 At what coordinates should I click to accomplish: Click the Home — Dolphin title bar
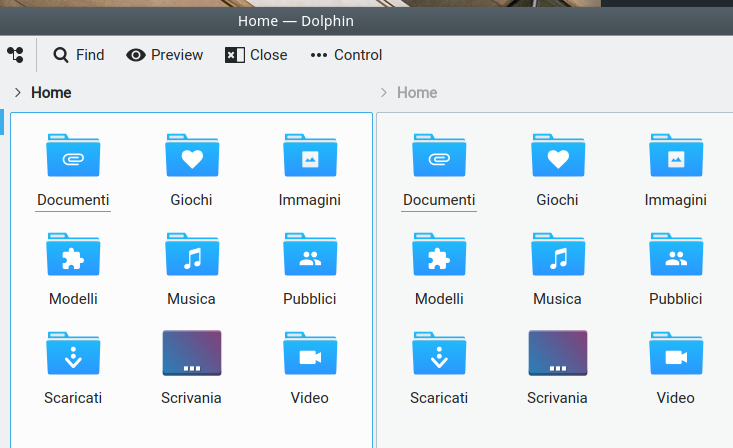[x=366, y=21]
